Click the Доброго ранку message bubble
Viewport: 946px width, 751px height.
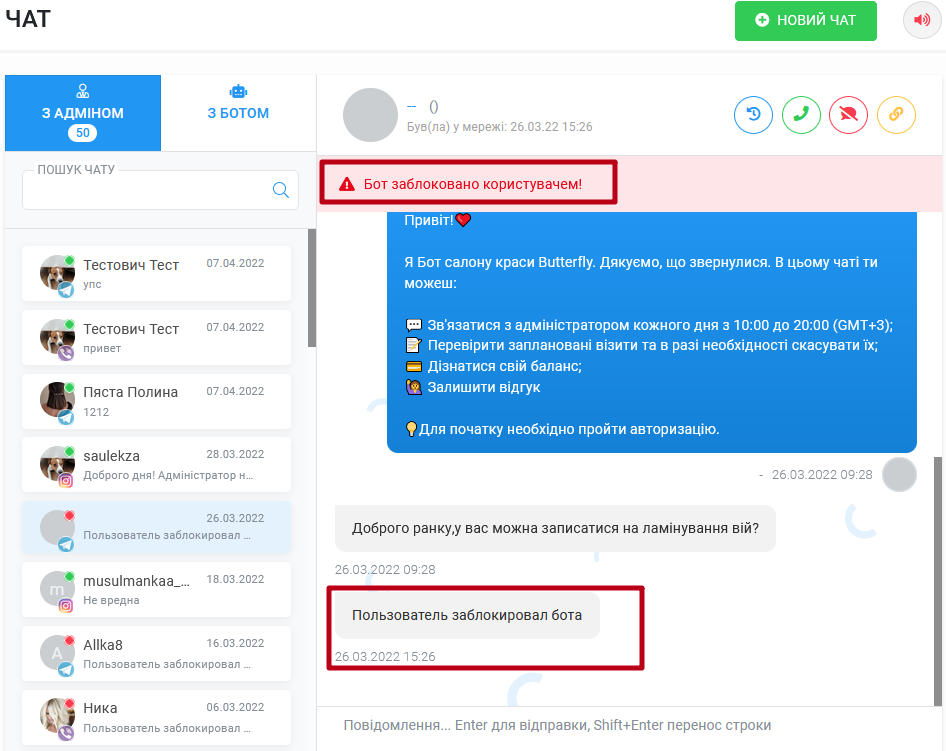(555, 528)
